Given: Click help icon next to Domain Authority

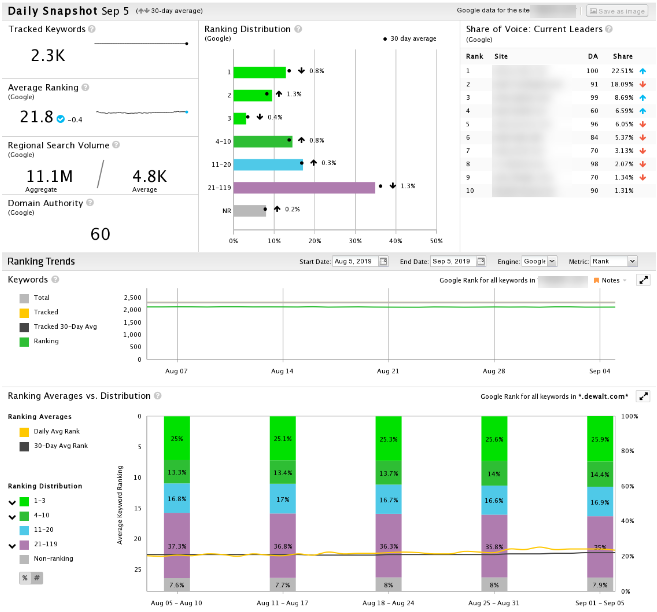Looking at the screenshot, I should pyautogui.click(x=89, y=200).
